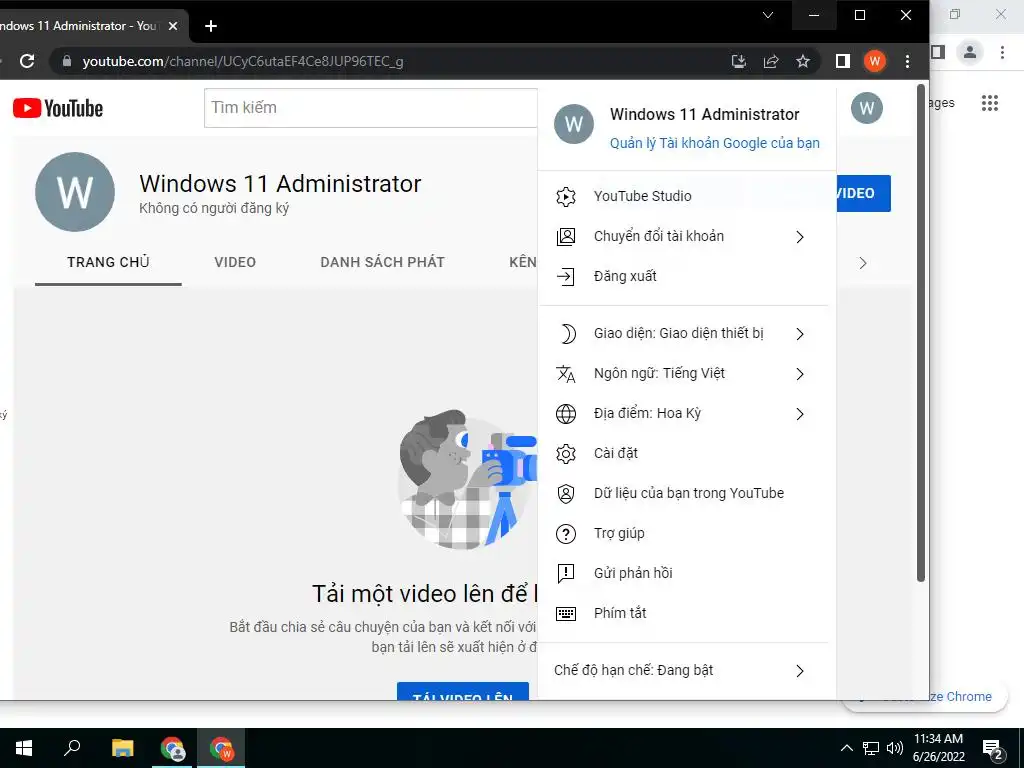Viewport: 1024px width, 768px height.
Task: Open Quản lý Tài khoản Google link
Action: tap(714, 143)
